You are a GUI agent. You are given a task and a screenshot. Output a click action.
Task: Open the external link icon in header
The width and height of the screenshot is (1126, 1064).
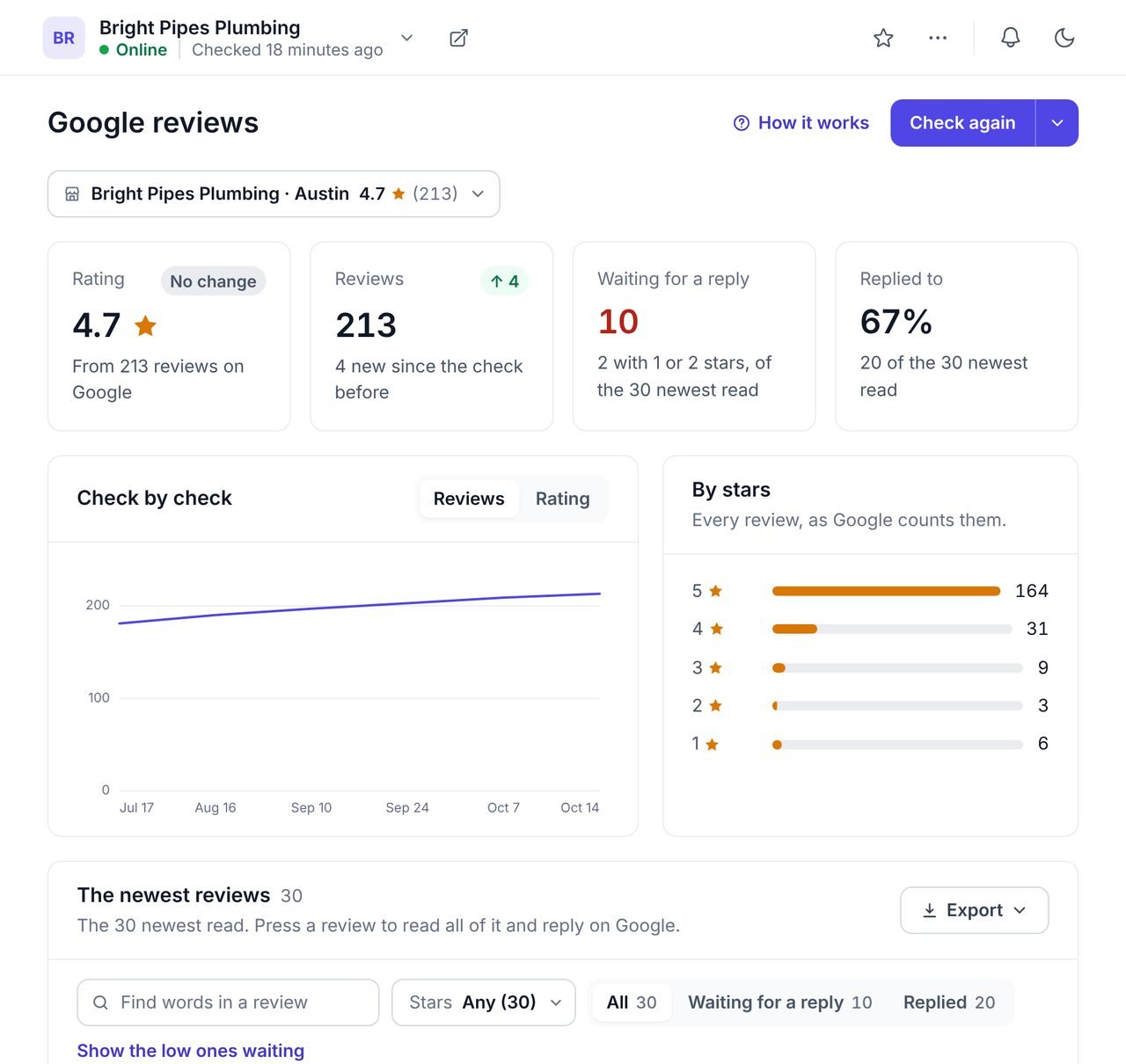click(458, 38)
